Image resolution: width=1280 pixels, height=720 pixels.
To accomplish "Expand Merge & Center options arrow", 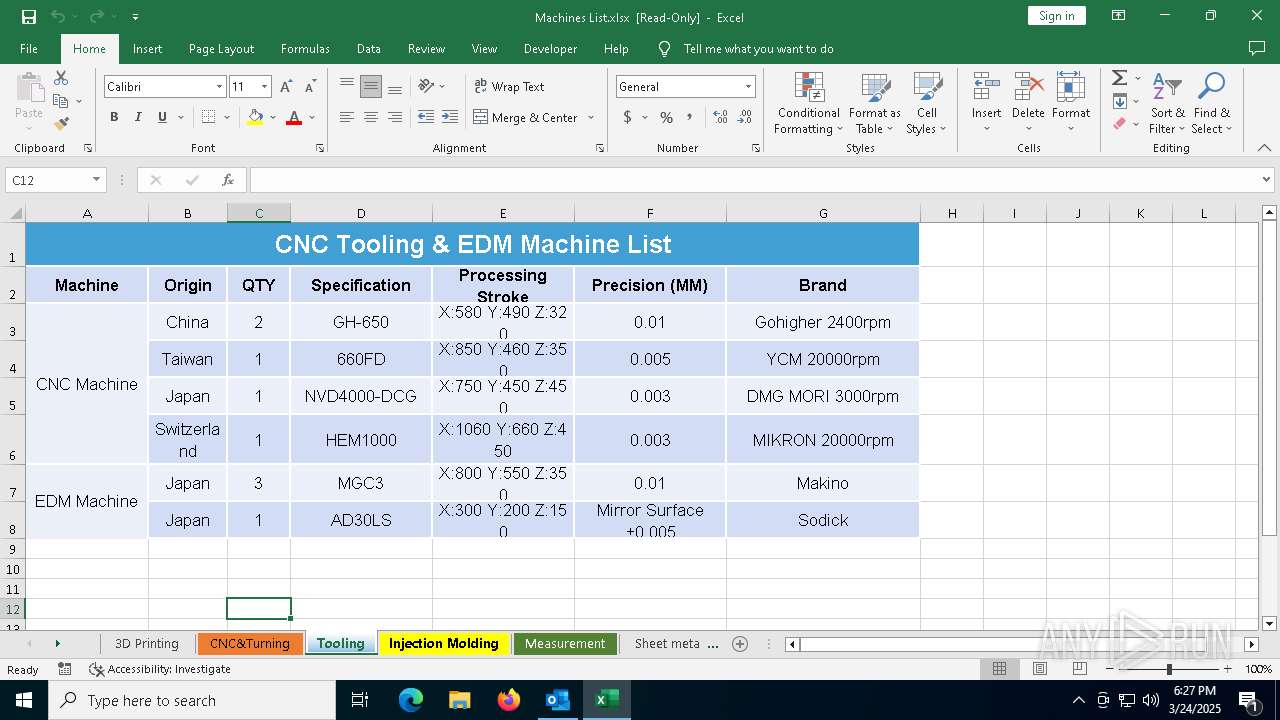I will pos(591,117).
